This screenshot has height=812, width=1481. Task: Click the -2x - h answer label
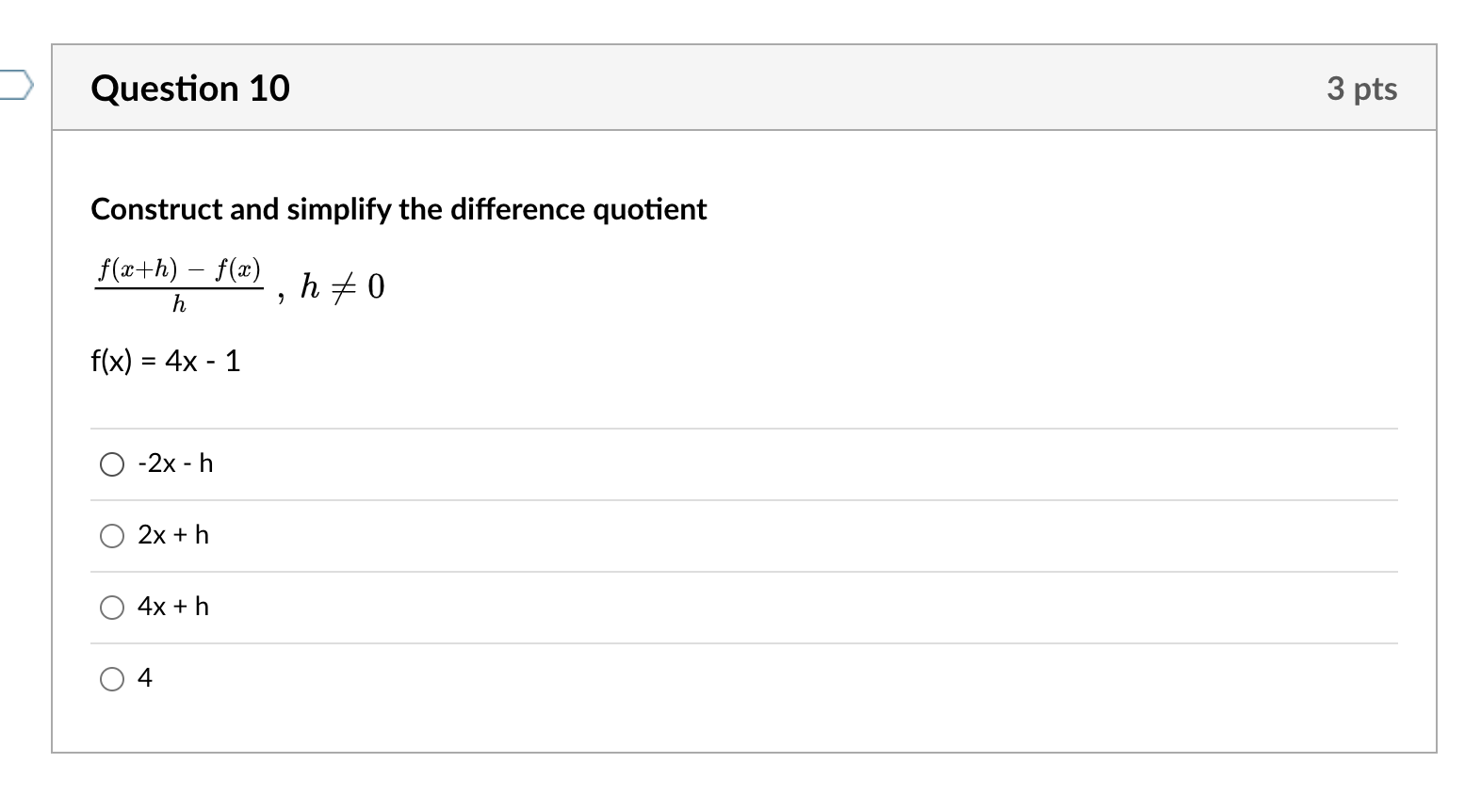(174, 463)
